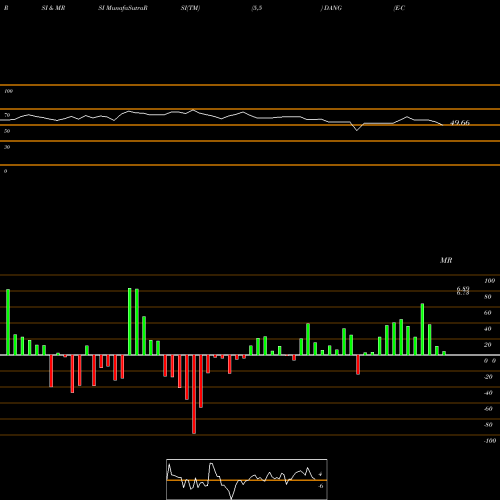Viewport: 500px width, 500px height.
Task: Click the '(5,5' parameter text
Action: click(257, 8)
